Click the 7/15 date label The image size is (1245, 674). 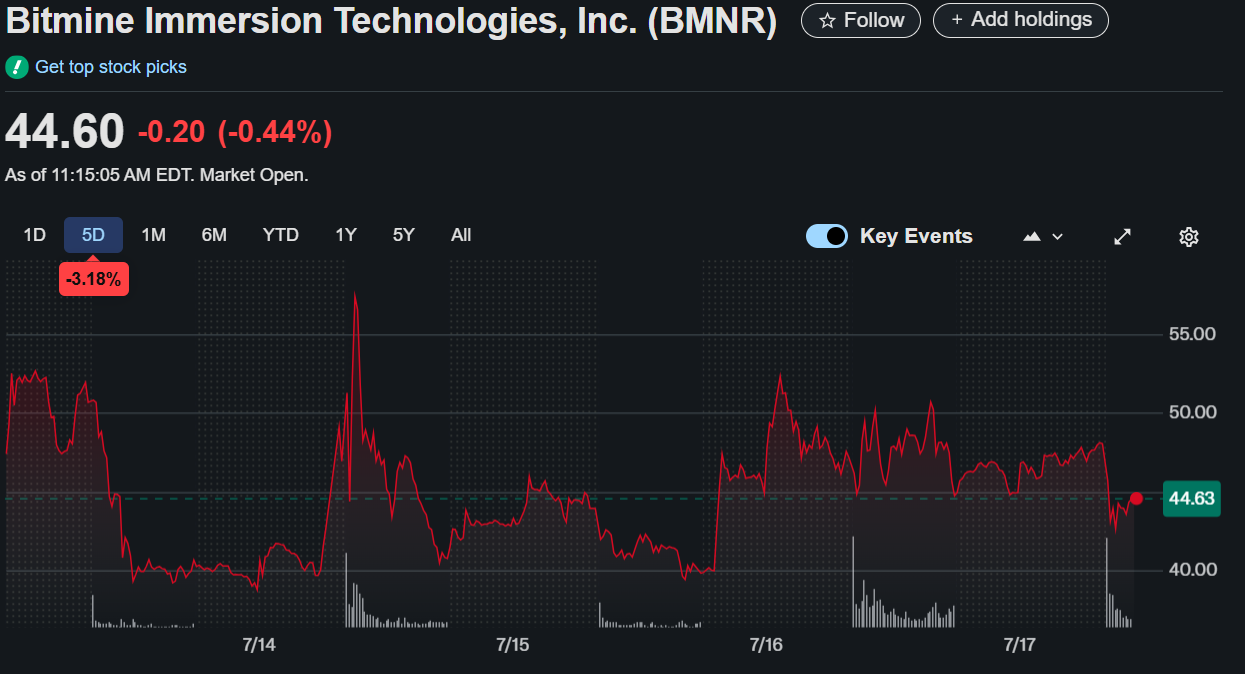click(x=512, y=645)
